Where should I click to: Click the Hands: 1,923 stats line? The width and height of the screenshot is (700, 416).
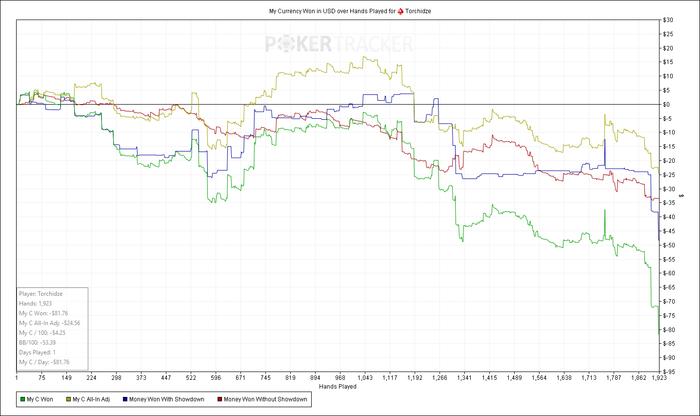35,304
